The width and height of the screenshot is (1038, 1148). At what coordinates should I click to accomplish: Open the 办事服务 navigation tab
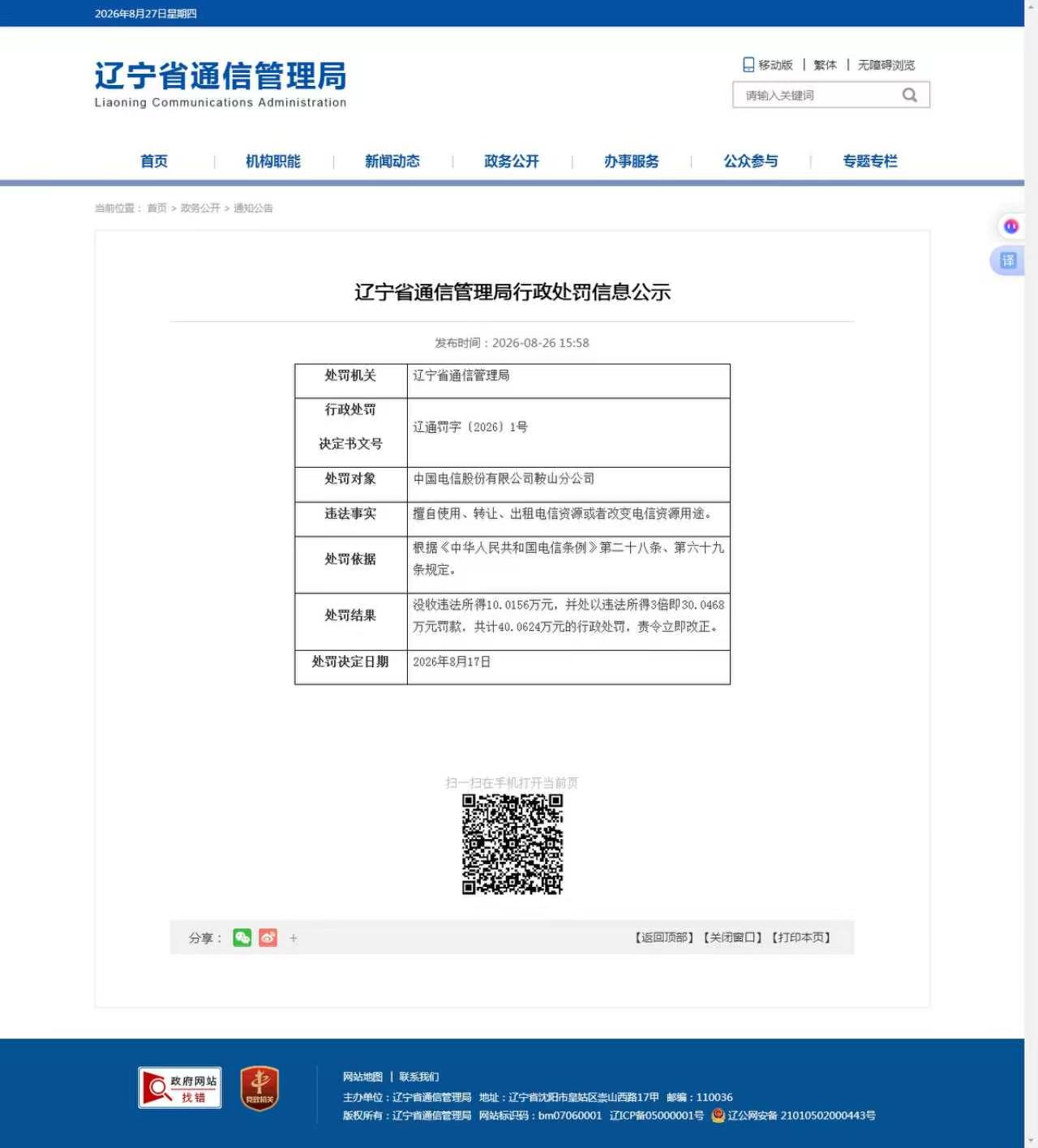coord(632,161)
